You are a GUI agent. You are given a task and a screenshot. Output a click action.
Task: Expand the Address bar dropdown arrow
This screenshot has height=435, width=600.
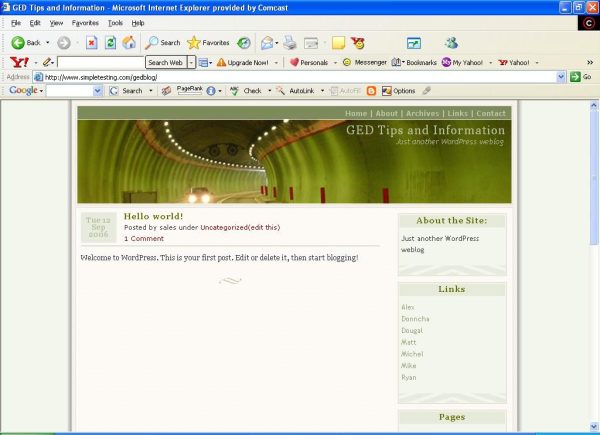pos(560,77)
